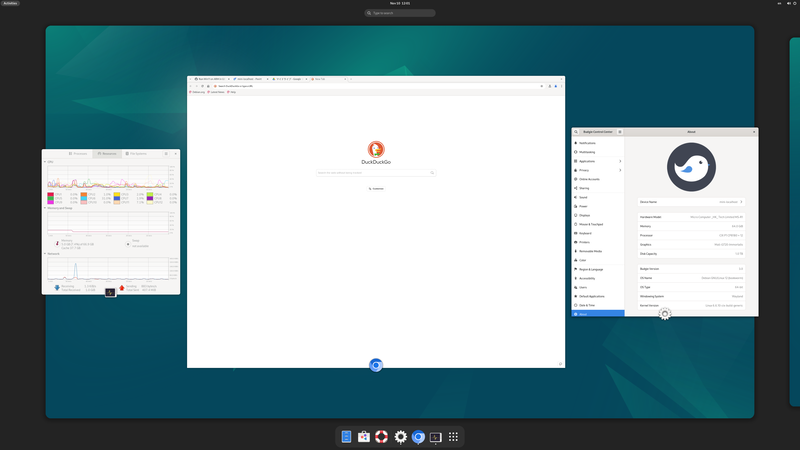This screenshot has width=800, height=450.
Task: Click Activities in the top bar
Action: click(10, 3)
